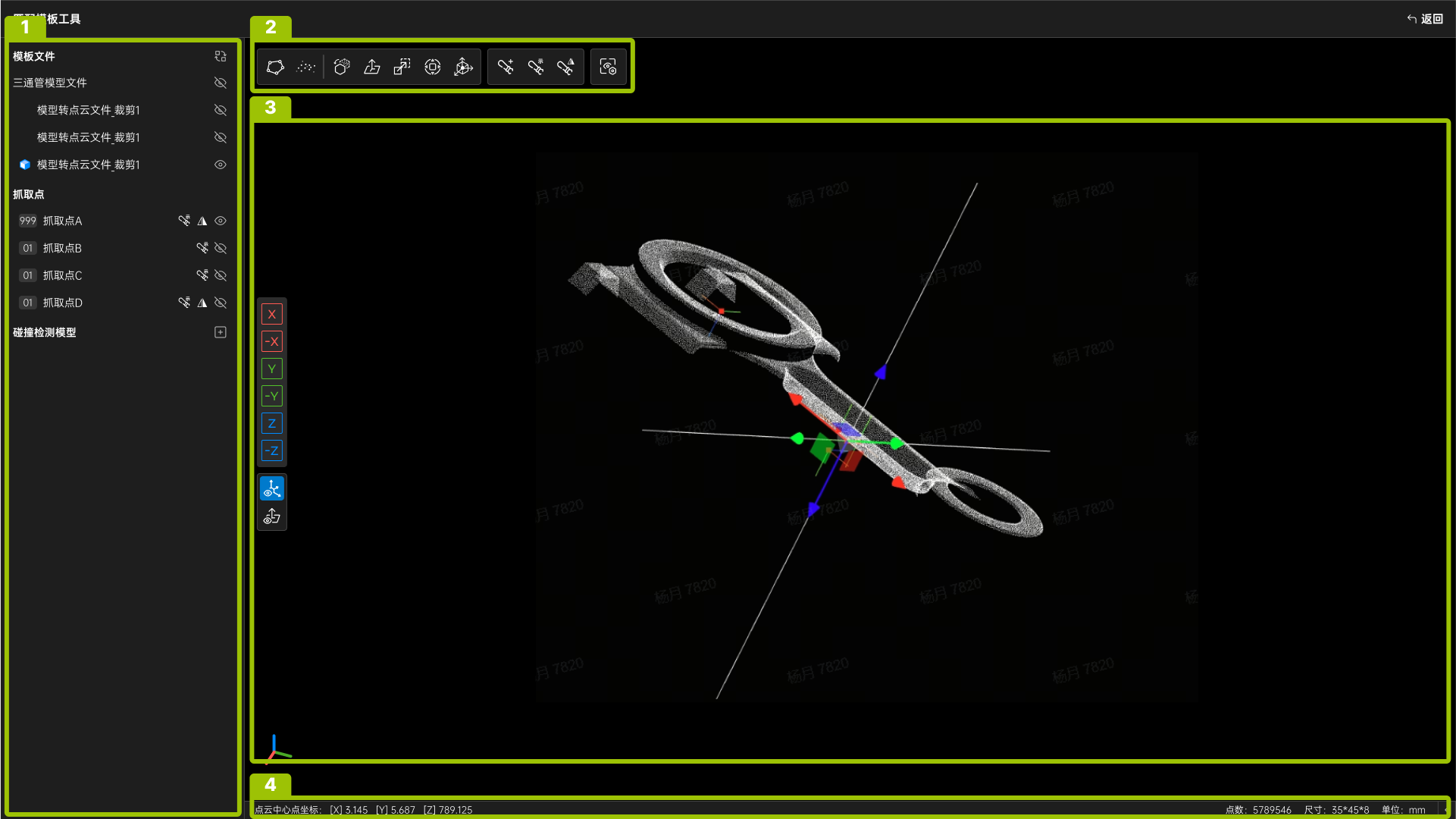This screenshot has width=1456, height=819.
Task: Select the 三通管模型文件 tree entry
Action: coord(50,83)
